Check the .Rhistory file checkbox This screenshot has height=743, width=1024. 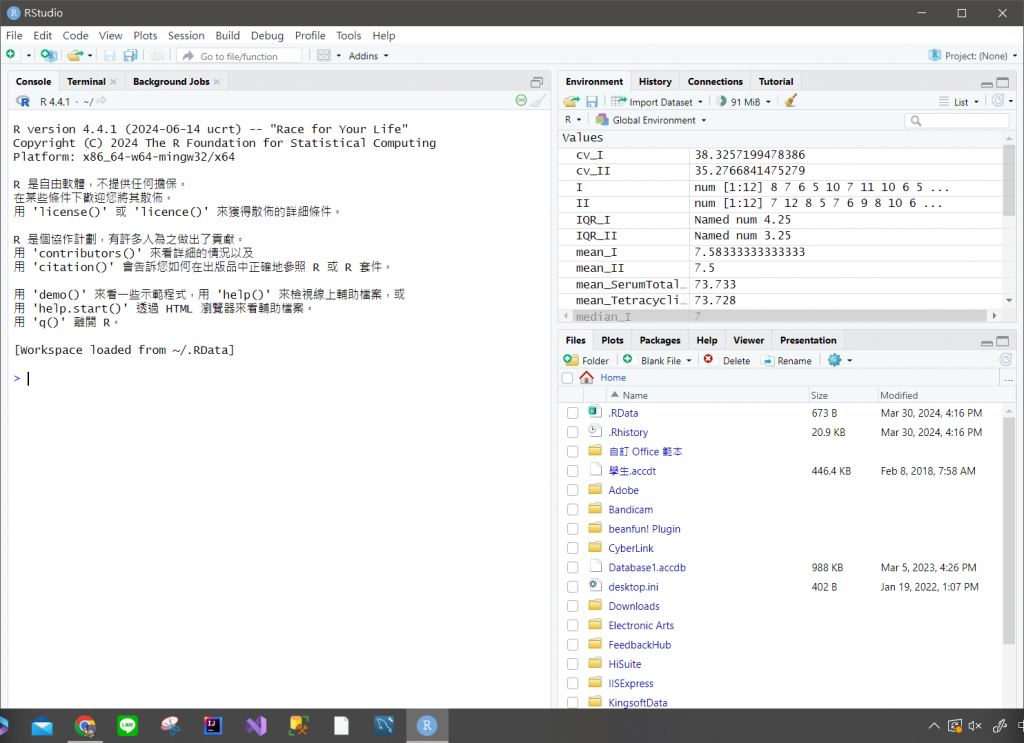573,432
